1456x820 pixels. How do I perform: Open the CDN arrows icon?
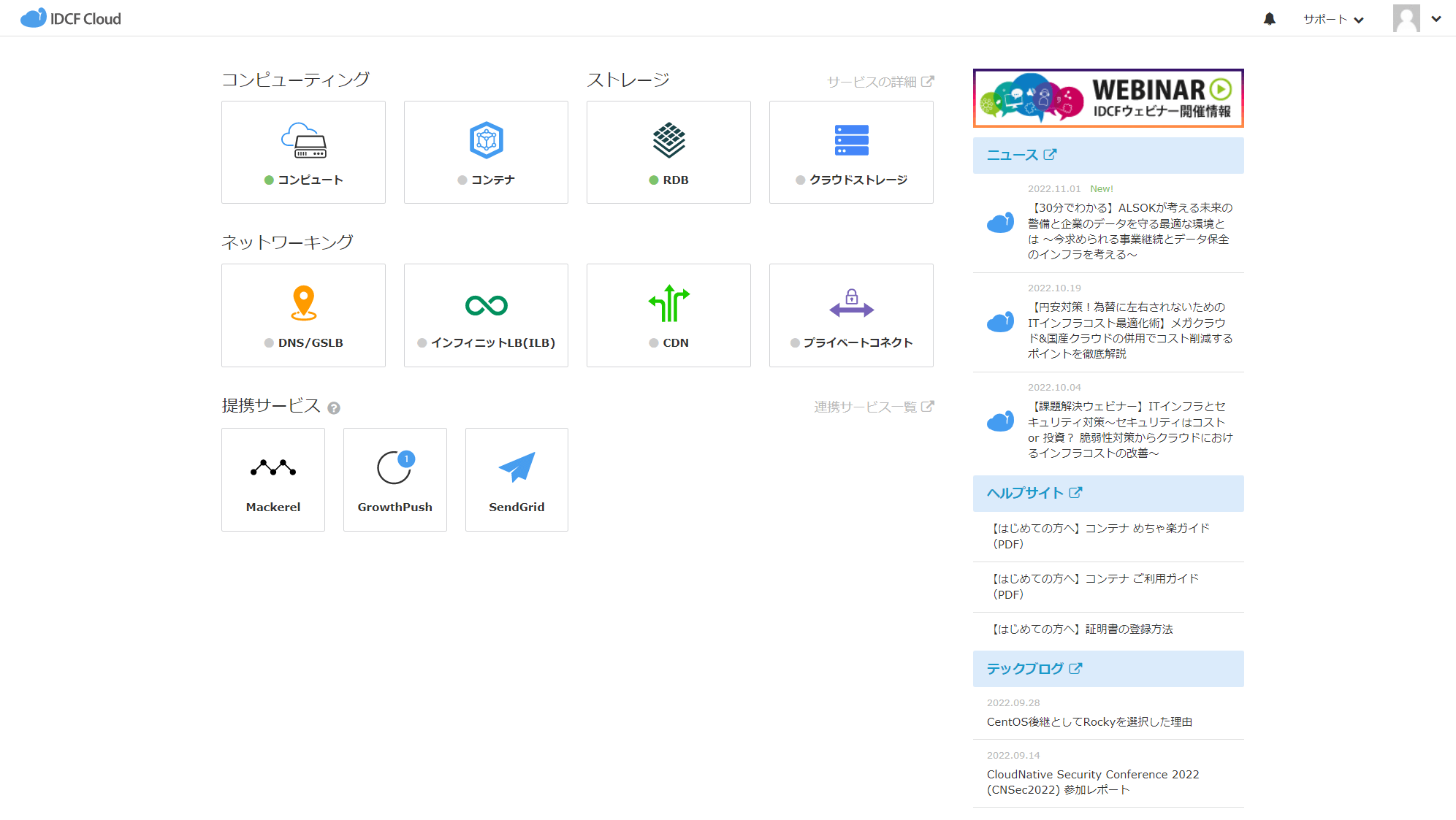668,304
